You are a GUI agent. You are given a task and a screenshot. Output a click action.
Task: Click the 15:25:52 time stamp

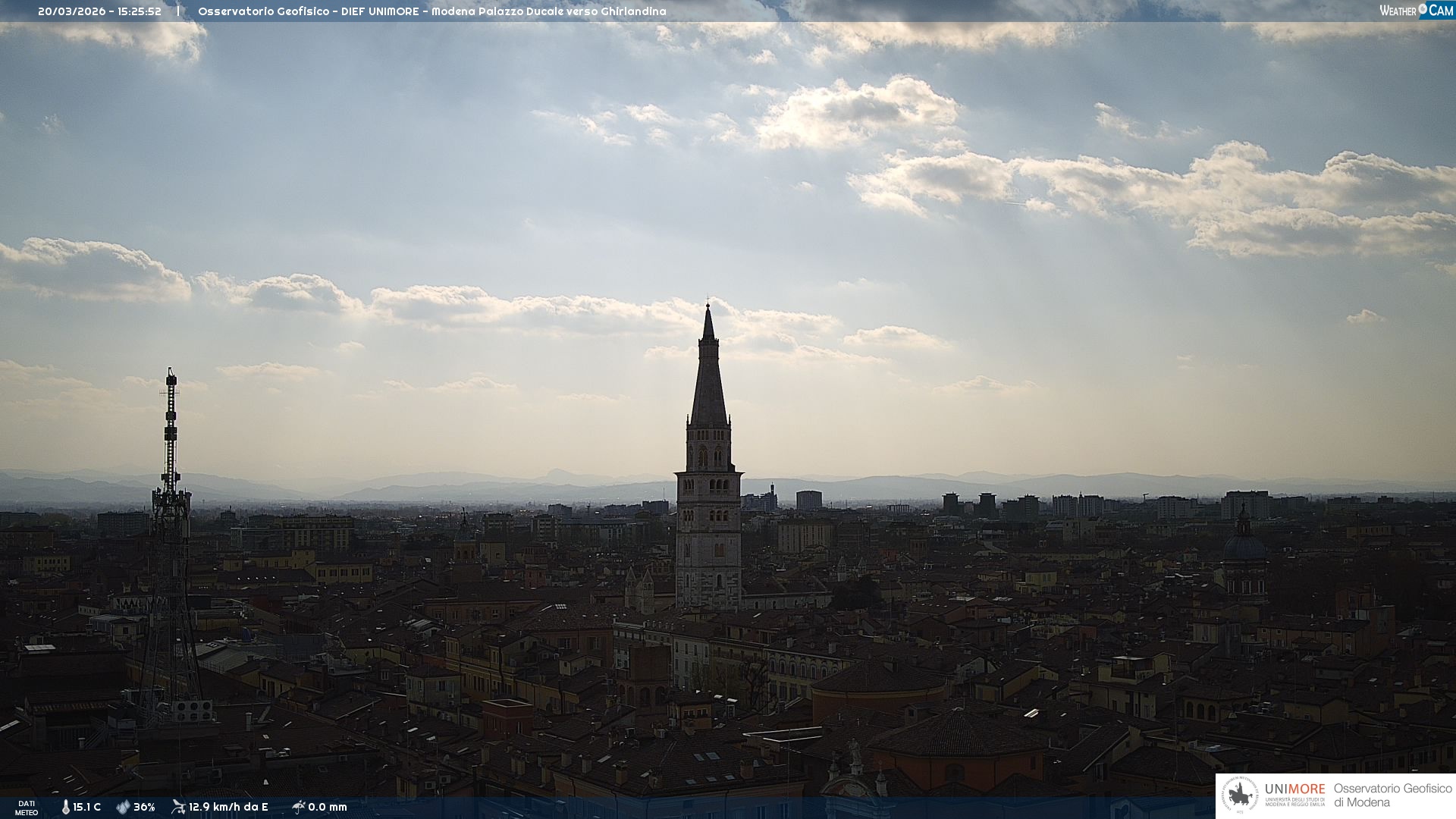(x=139, y=11)
